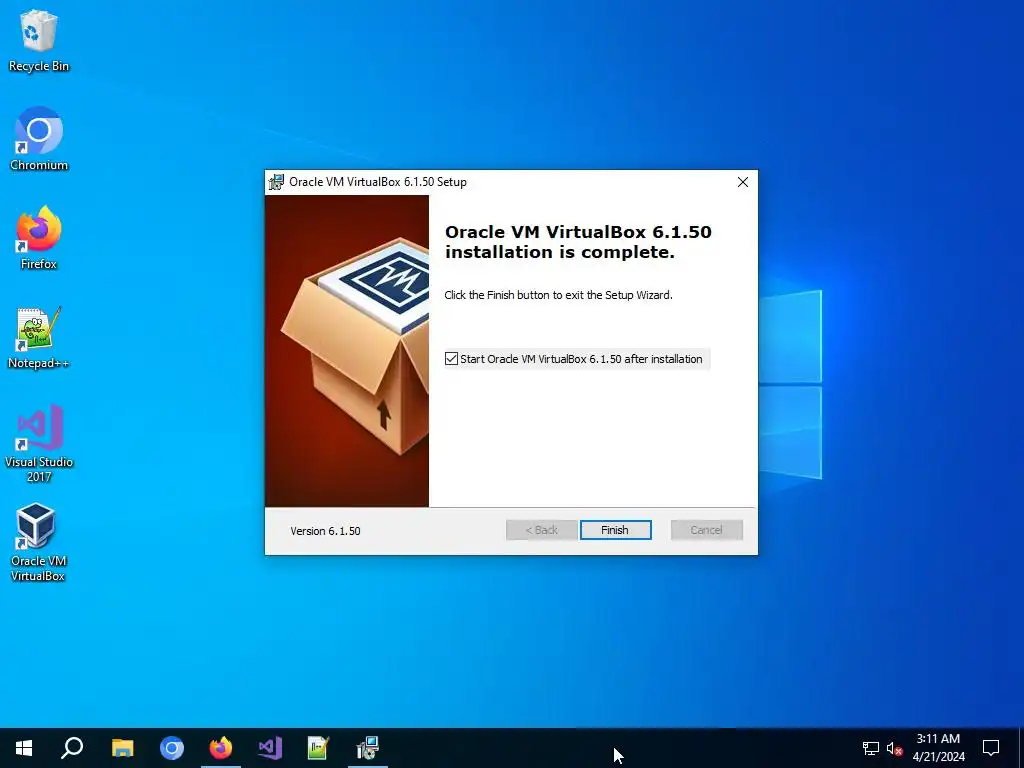
Task: Open the Action Center notifications icon
Action: tap(991, 748)
